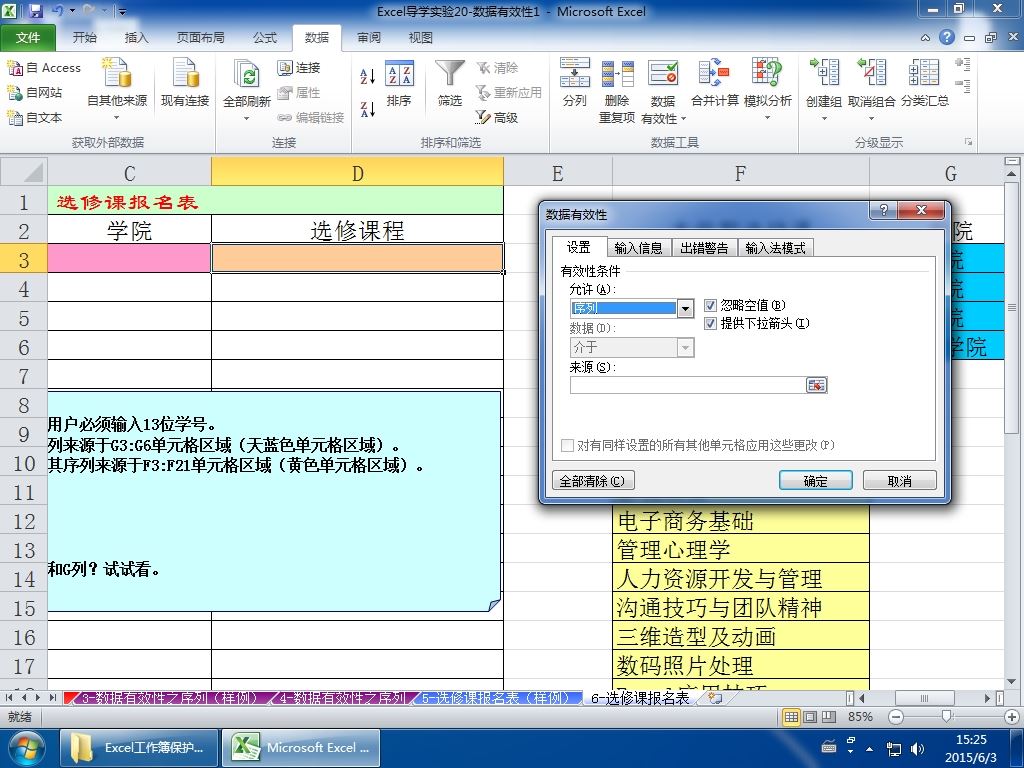Click vertical scrollbar down arrow
Screen dimensions: 1024x768
click(1011, 681)
